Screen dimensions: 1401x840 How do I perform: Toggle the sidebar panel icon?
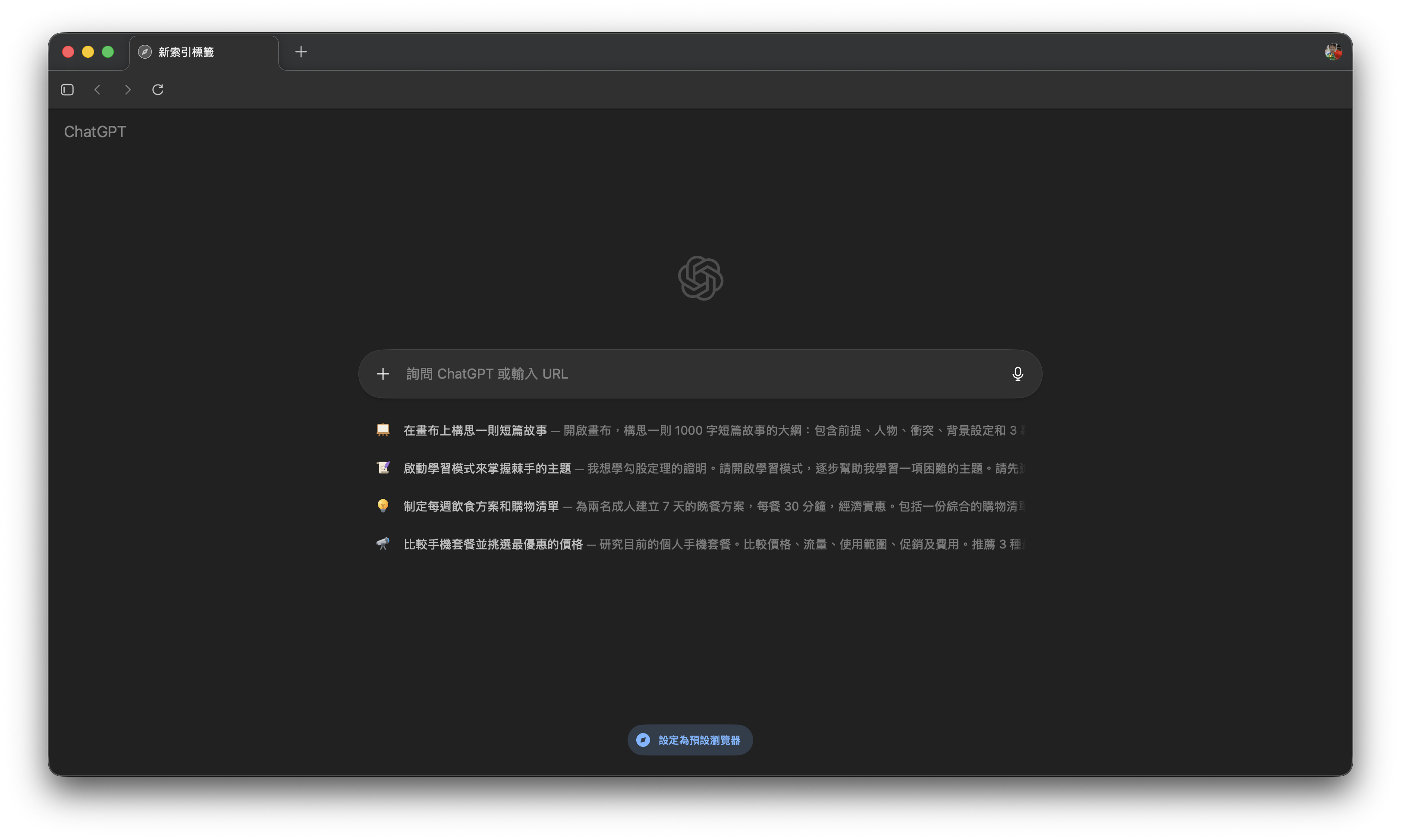pos(67,89)
